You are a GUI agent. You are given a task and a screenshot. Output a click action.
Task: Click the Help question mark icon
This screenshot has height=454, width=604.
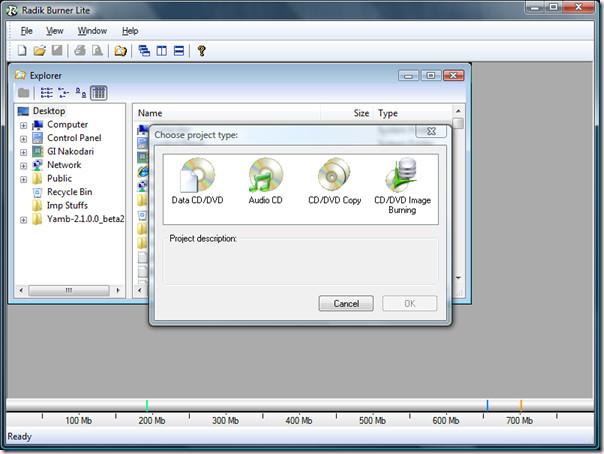201,51
